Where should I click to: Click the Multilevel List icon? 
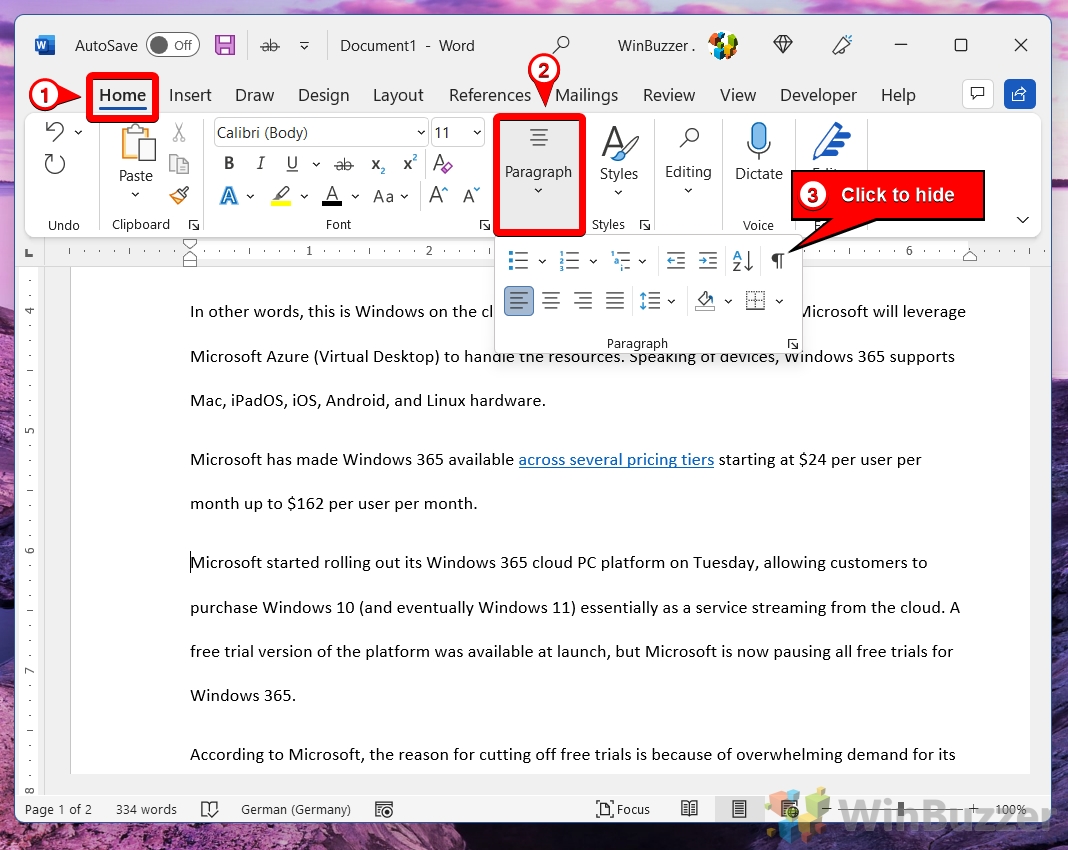point(621,261)
